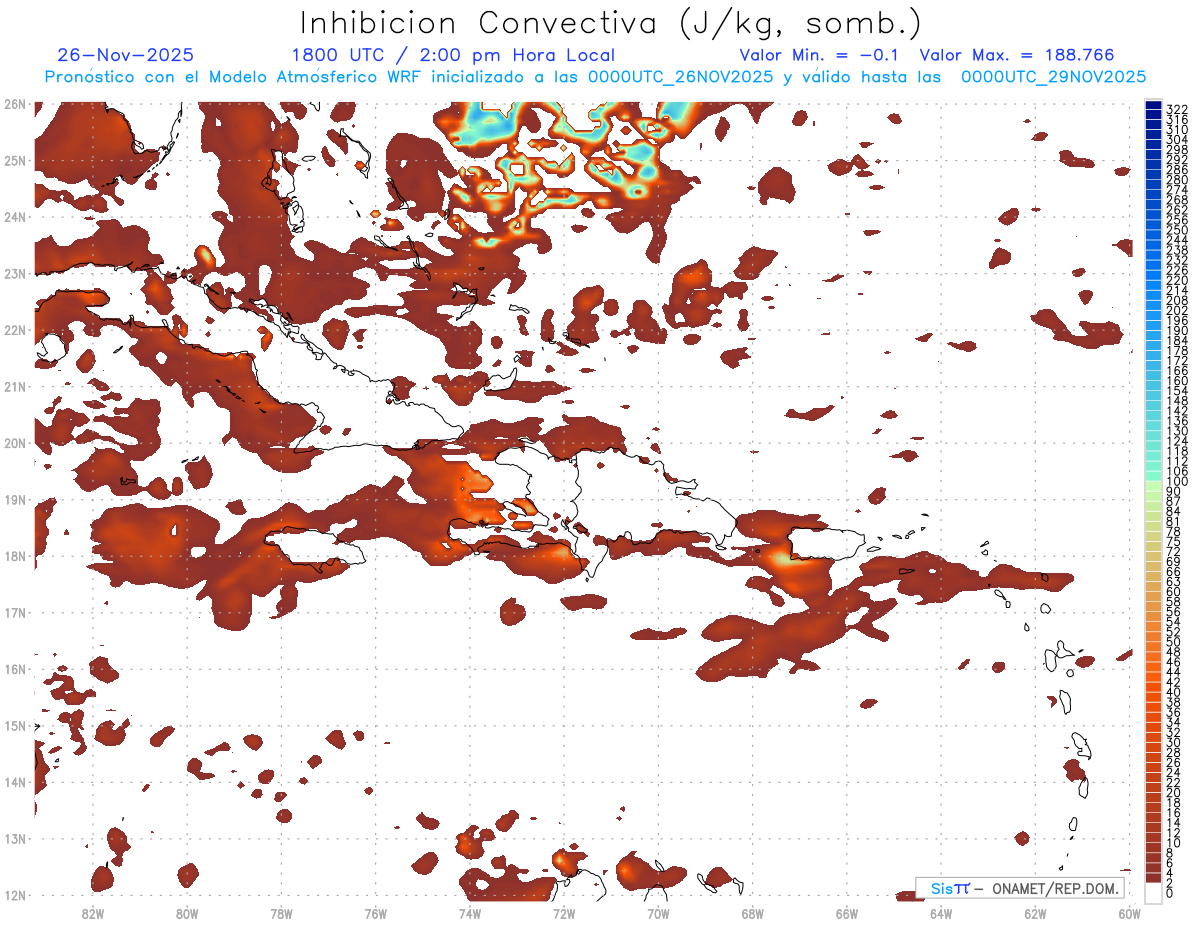The image size is (1200, 927).
Task: Click the latitude label '18N'
Action: click(x=15, y=556)
